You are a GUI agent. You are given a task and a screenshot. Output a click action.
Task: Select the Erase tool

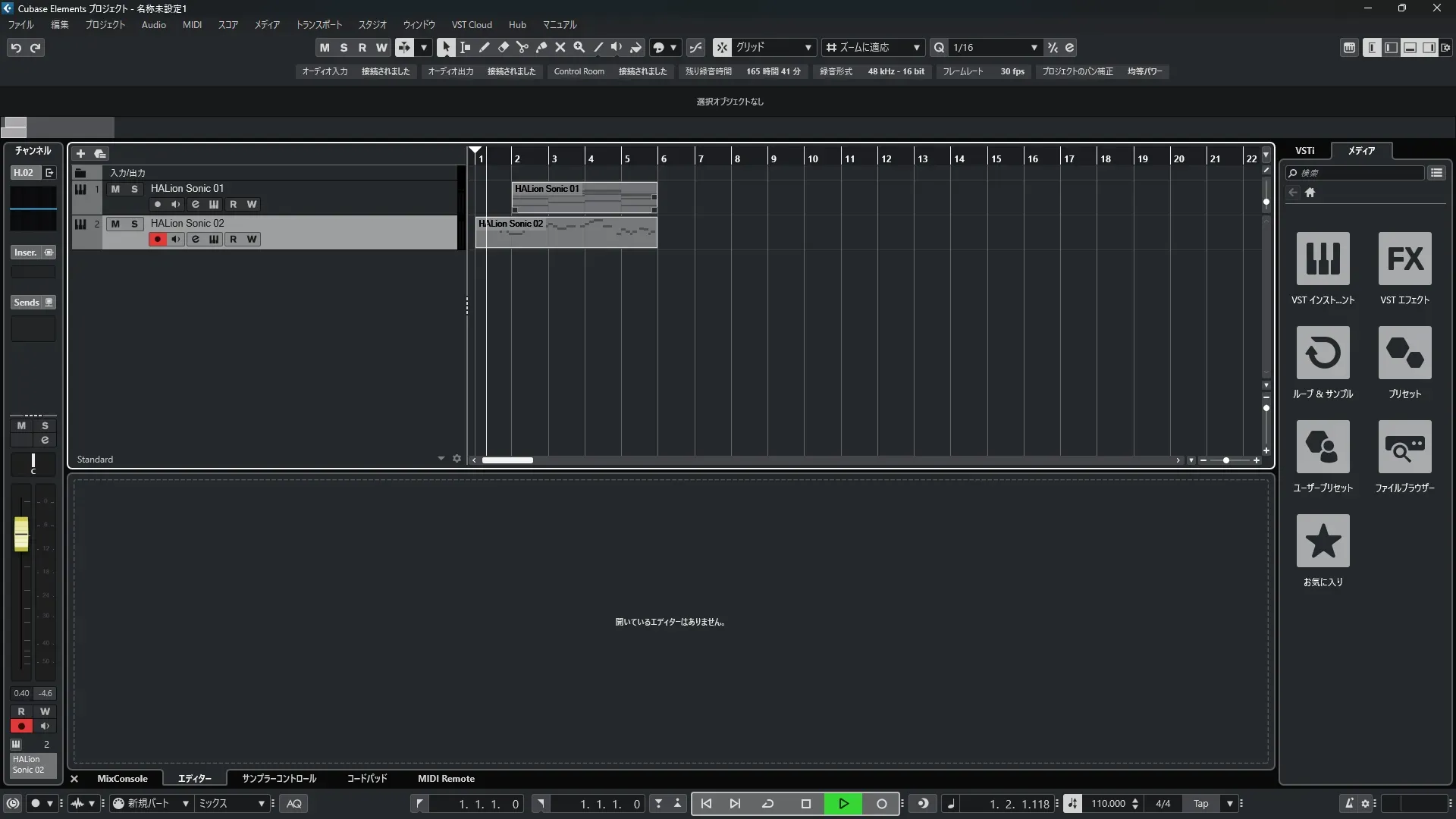[504, 47]
